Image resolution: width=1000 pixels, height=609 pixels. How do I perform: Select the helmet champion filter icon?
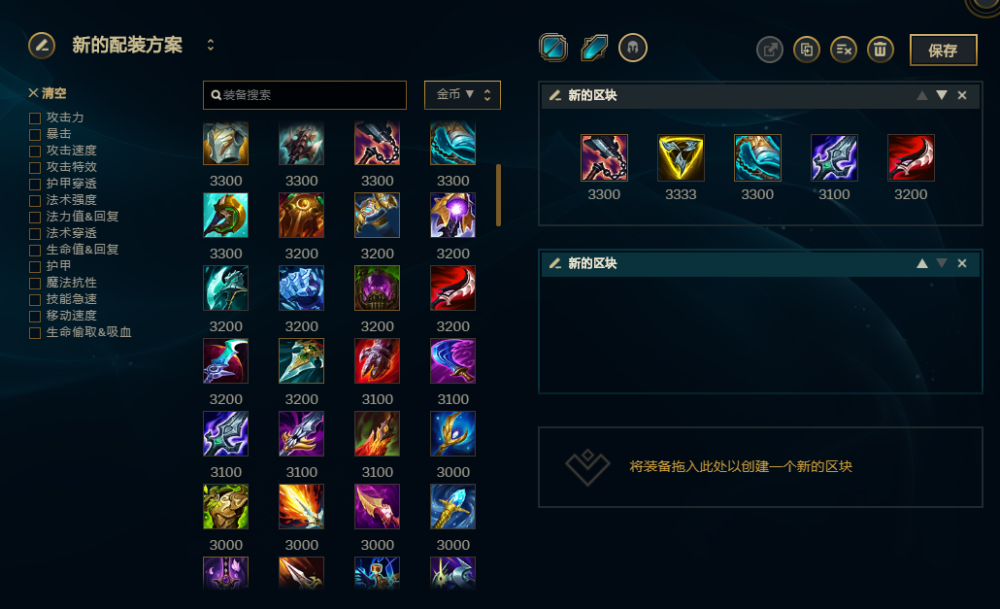pyautogui.click(x=633, y=48)
